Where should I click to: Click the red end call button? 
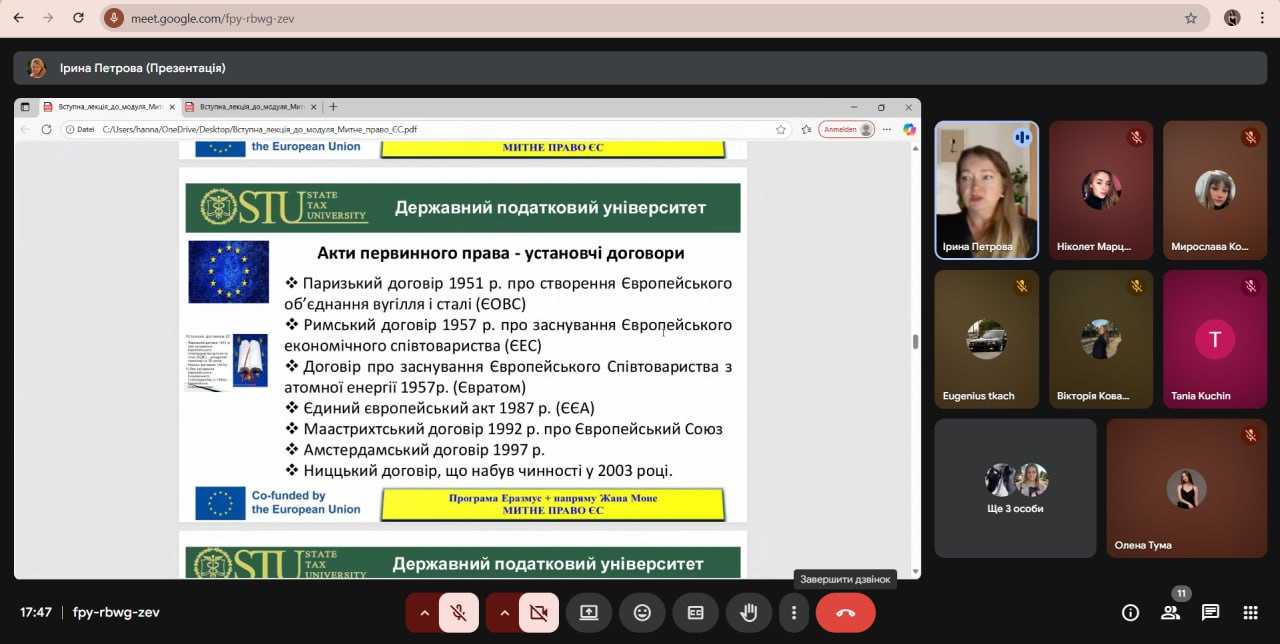(x=845, y=613)
